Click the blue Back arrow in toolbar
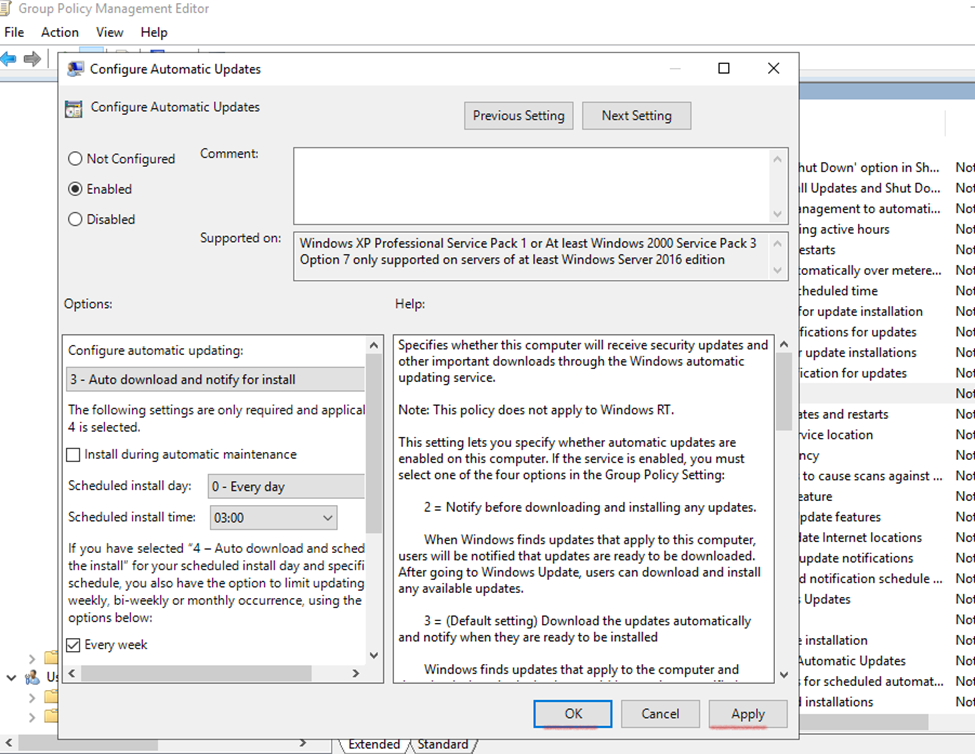This screenshot has height=754, width=975. 9,59
